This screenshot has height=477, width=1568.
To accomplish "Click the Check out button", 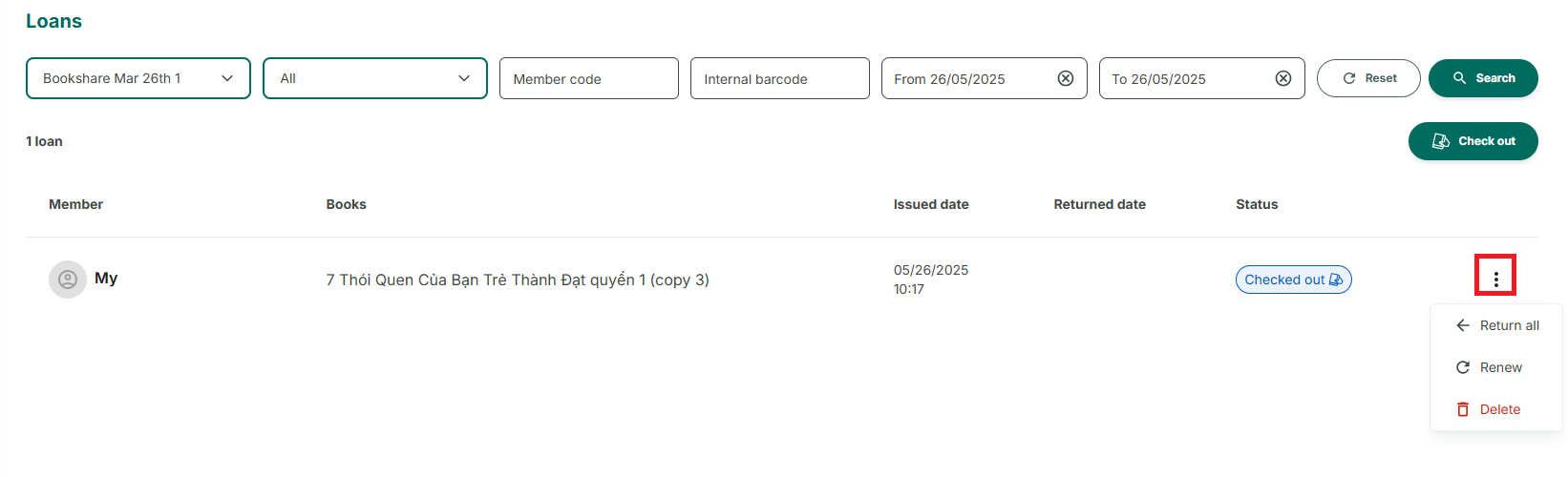I will (x=1473, y=141).
